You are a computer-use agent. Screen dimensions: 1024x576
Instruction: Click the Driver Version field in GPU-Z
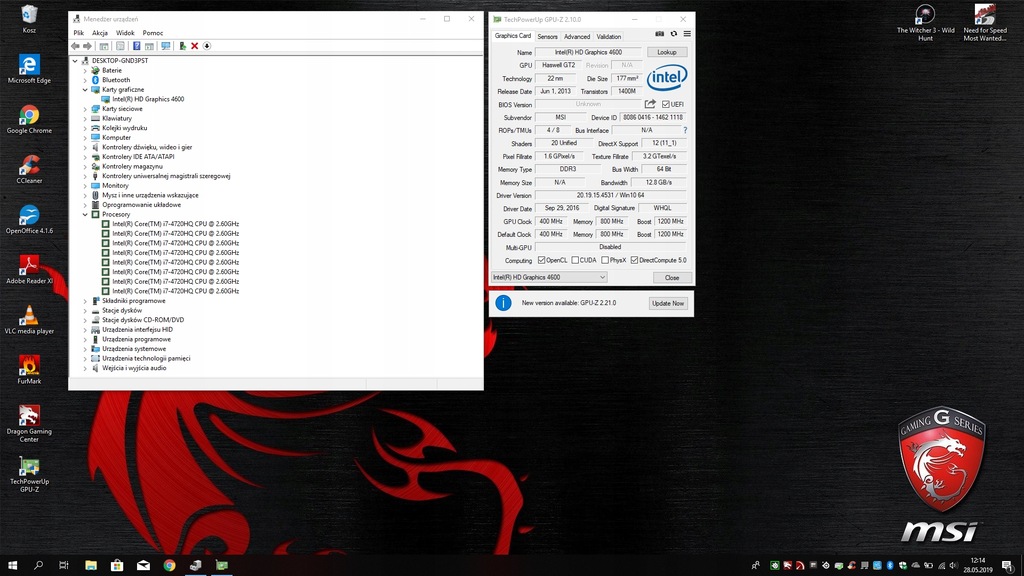[x=611, y=195]
